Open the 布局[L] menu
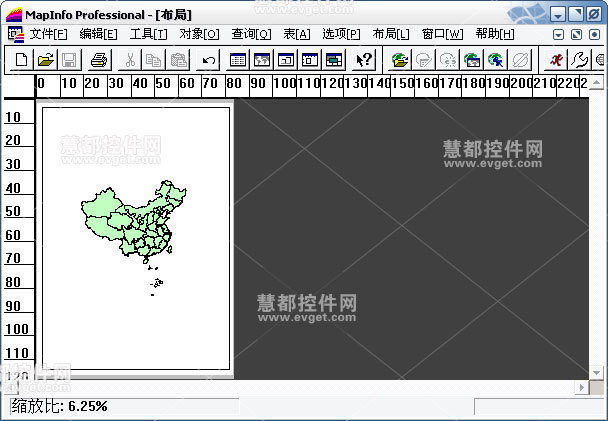Viewport: 608px width, 421px height. point(391,34)
